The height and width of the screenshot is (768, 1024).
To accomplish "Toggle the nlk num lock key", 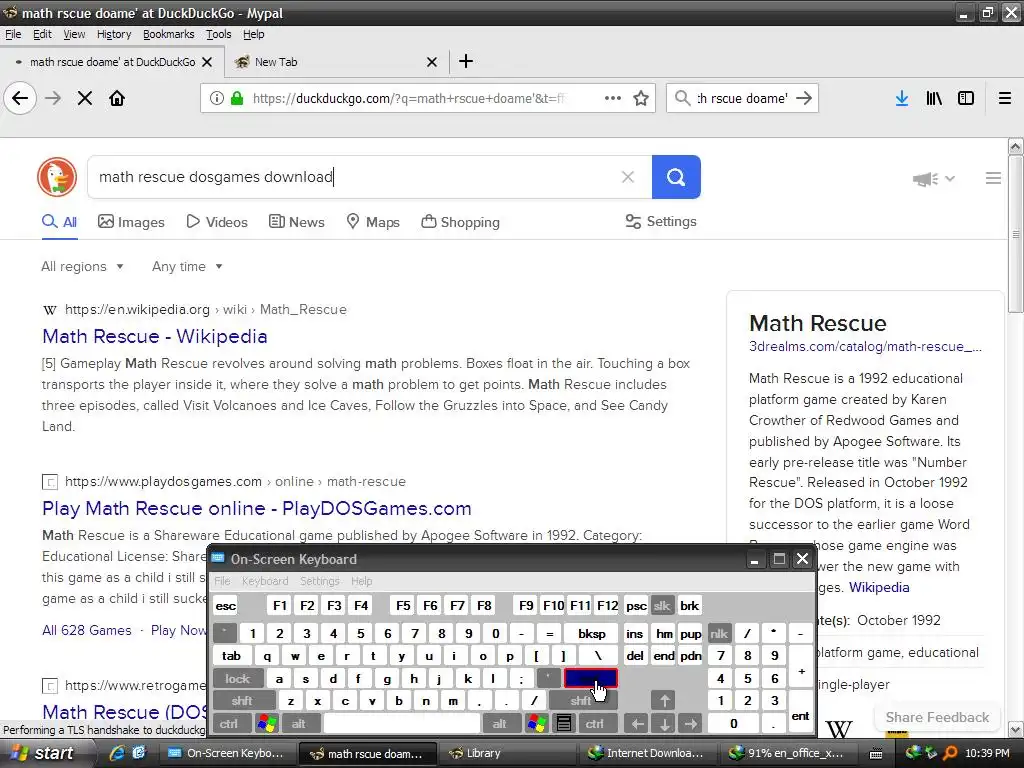I will point(719,633).
